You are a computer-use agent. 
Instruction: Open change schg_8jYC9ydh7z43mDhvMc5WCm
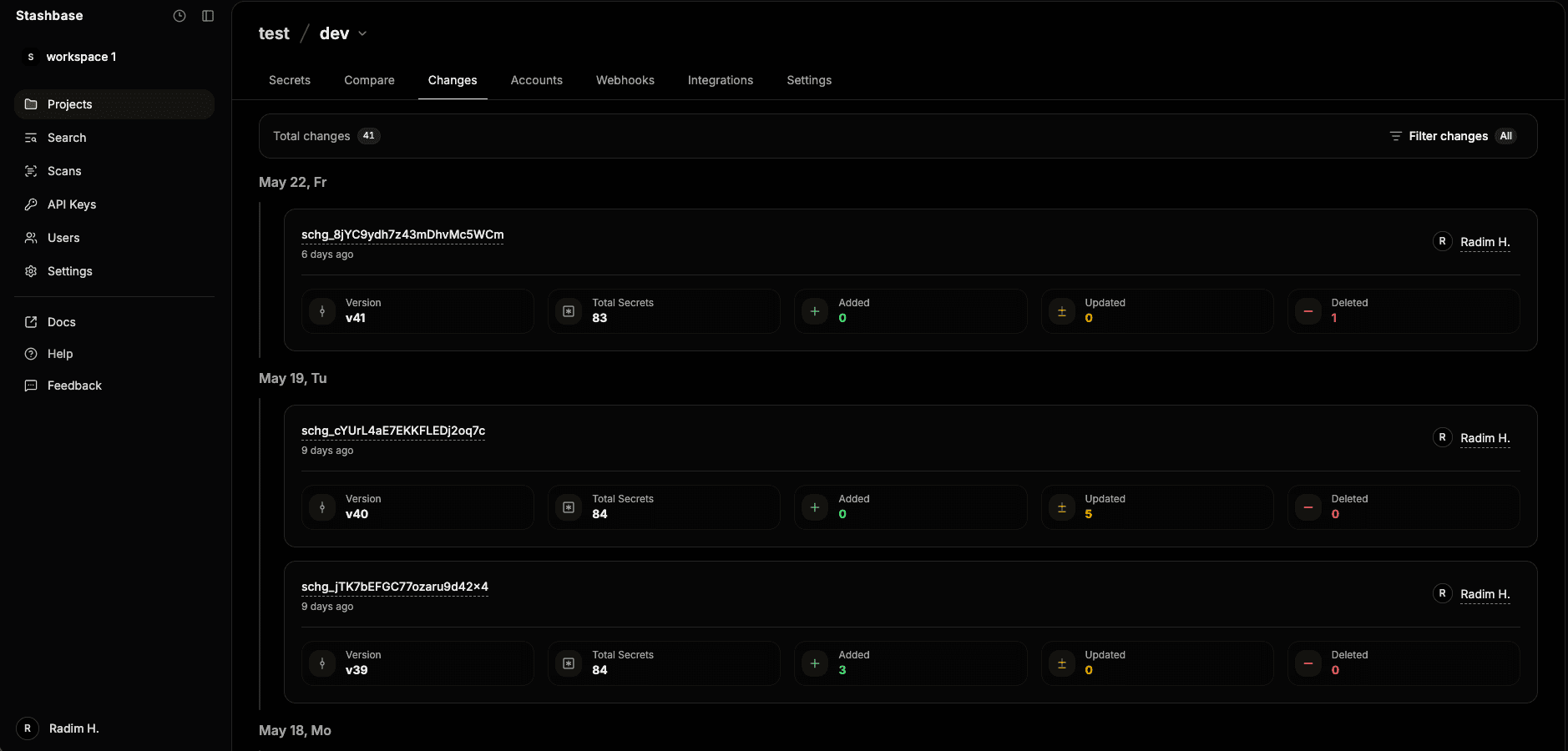(x=402, y=234)
